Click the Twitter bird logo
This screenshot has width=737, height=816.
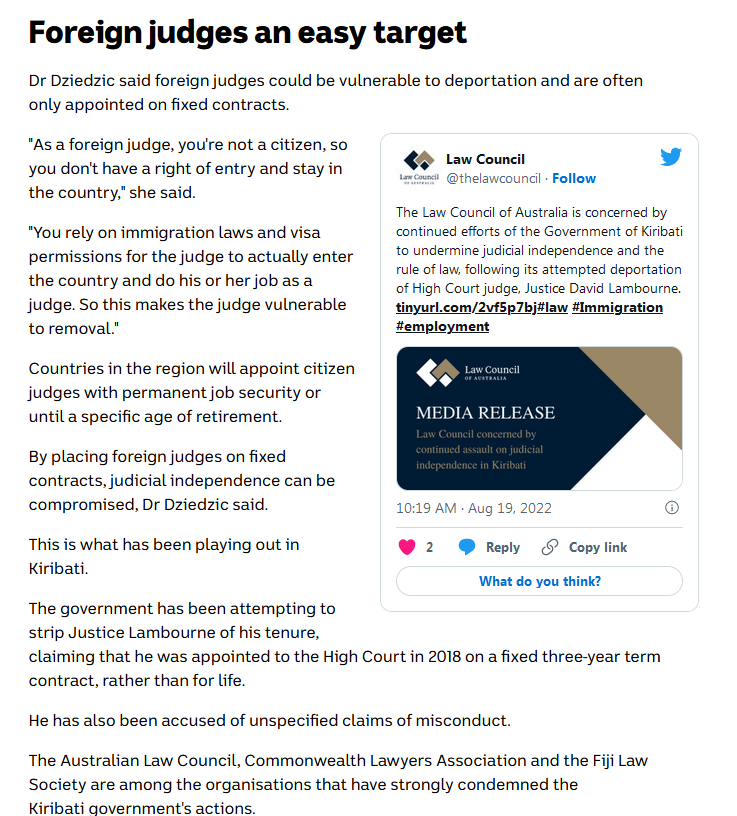[670, 157]
